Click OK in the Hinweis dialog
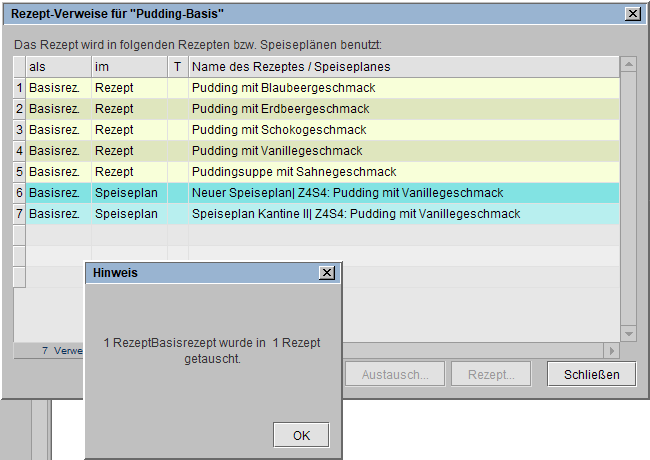 pos(301,435)
